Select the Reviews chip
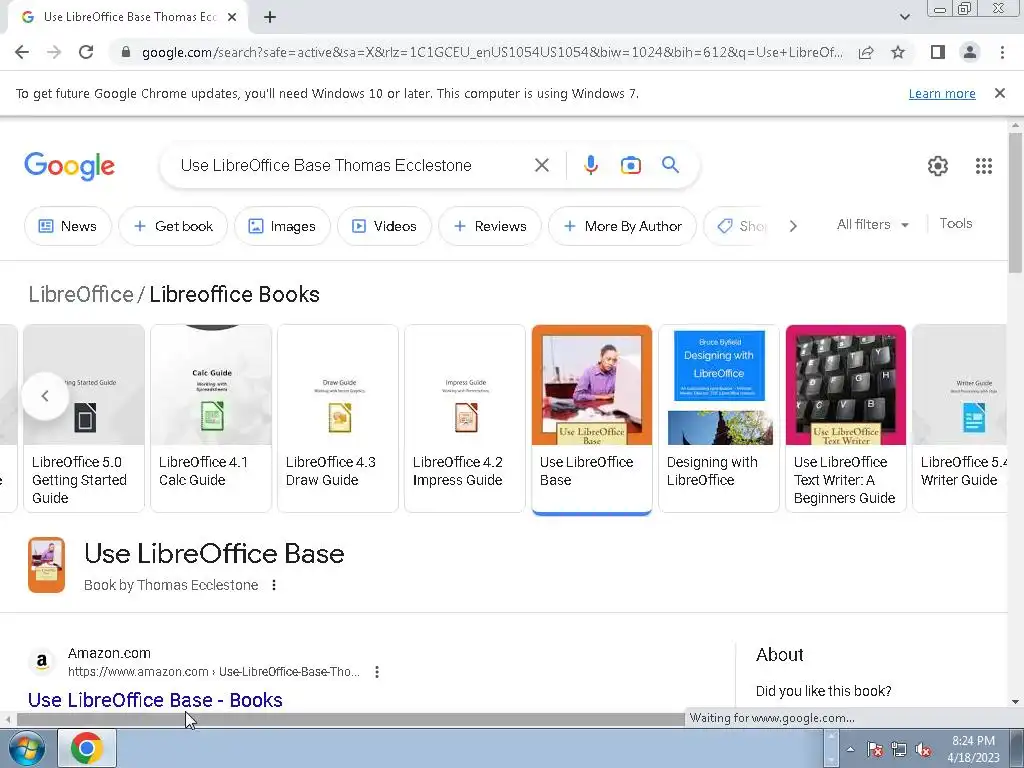 tap(490, 226)
